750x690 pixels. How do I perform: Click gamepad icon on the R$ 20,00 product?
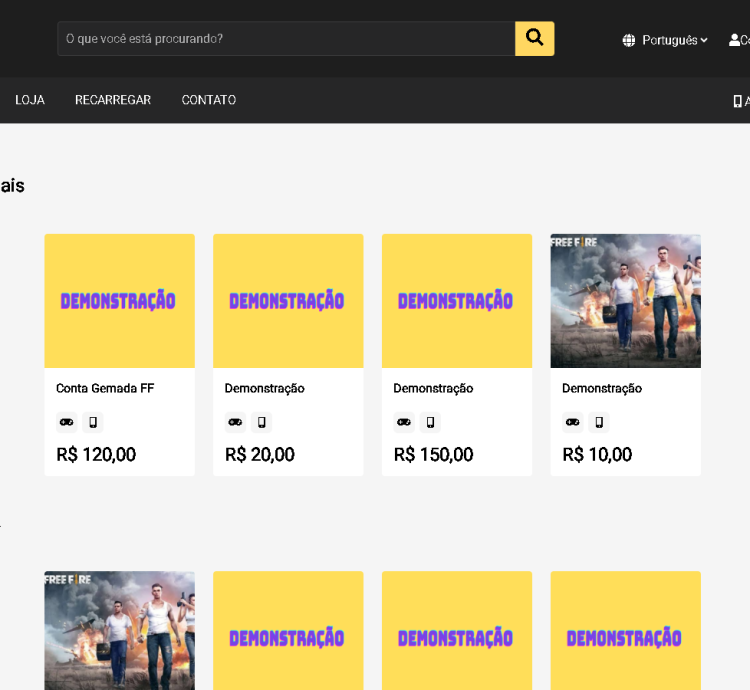(235, 422)
